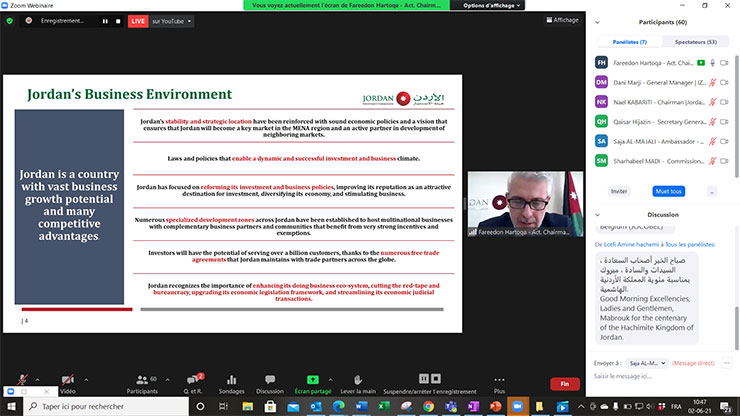Open PowerPoint from the taskbar

click(x=495, y=406)
